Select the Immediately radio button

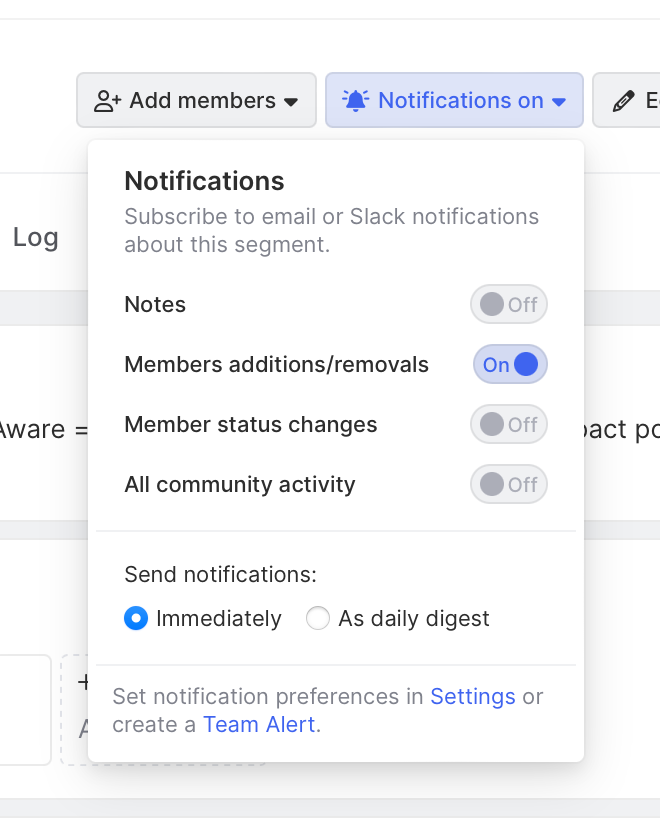pyautogui.click(x=136, y=619)
